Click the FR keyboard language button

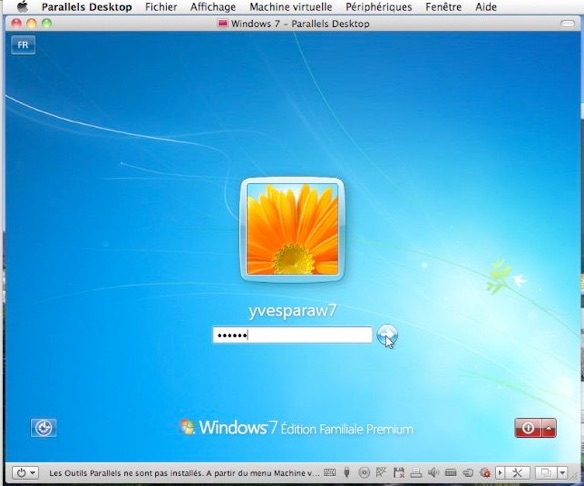23,45
